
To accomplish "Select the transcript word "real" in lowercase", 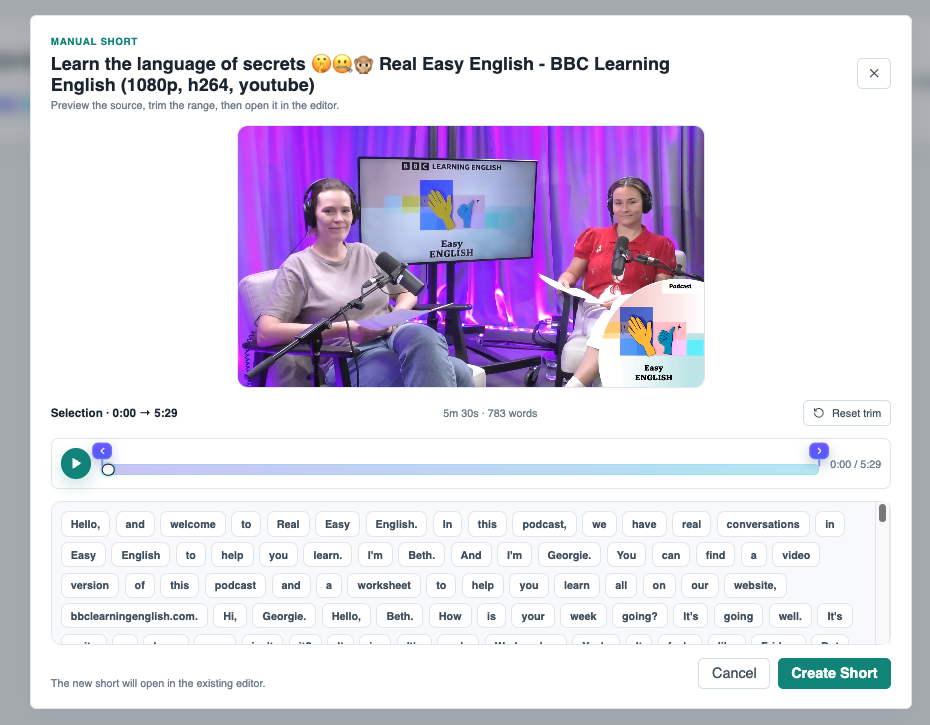I will [x=691, y=524].
